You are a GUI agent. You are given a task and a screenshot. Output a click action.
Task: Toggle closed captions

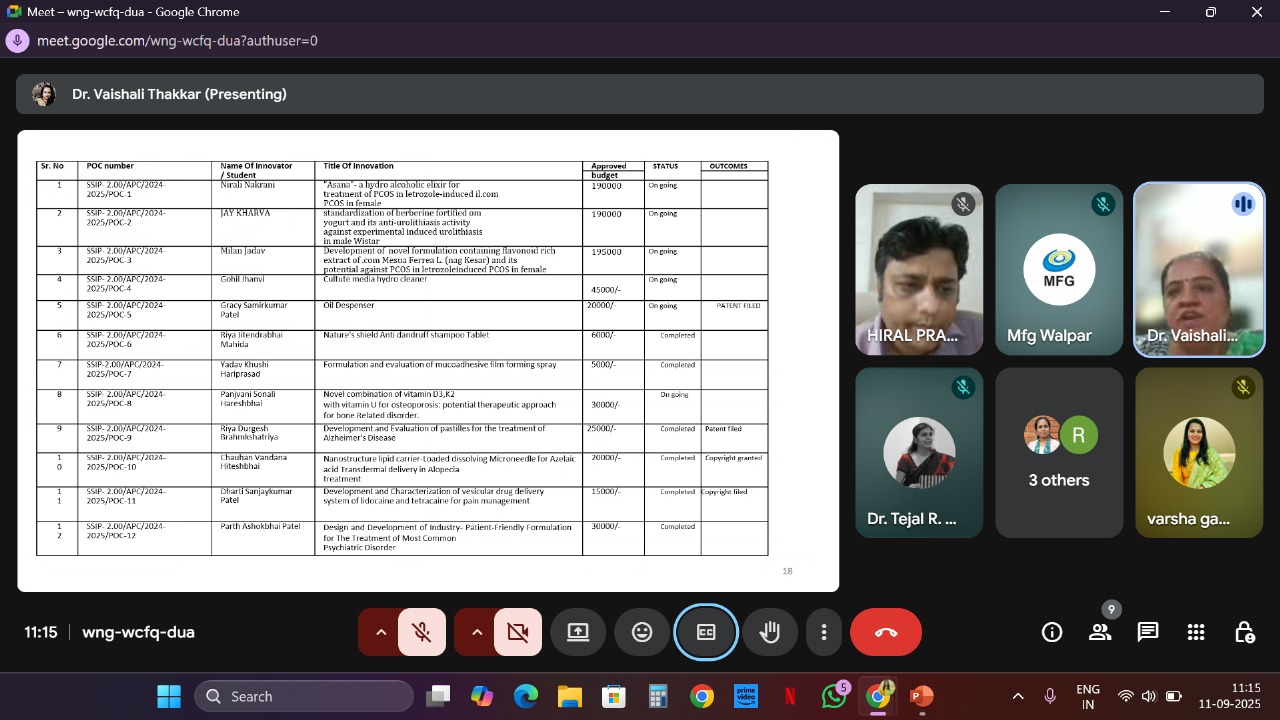click(x=706, y=632)
